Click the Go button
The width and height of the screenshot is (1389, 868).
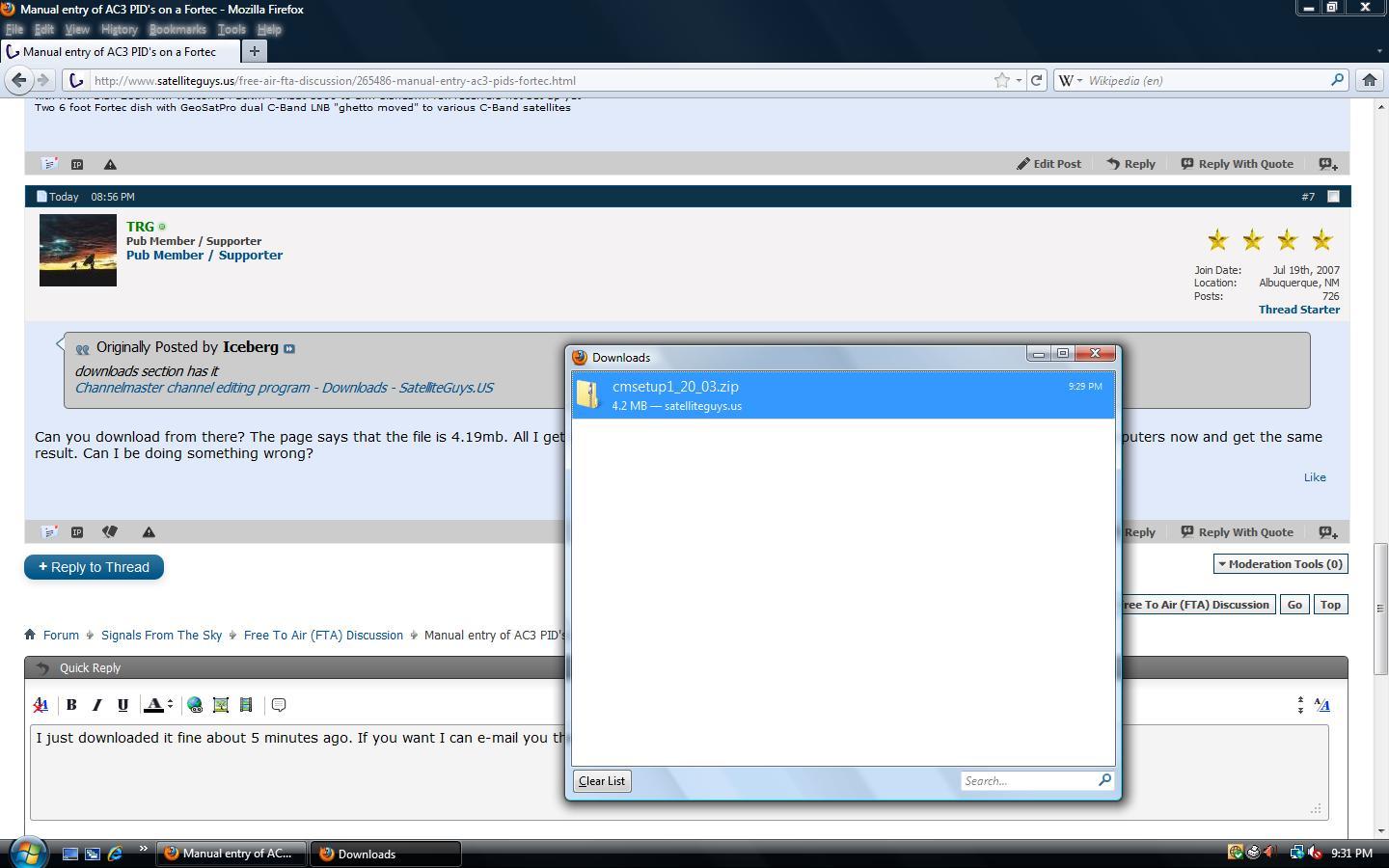pyautogui.click(x=1294, y=605)
